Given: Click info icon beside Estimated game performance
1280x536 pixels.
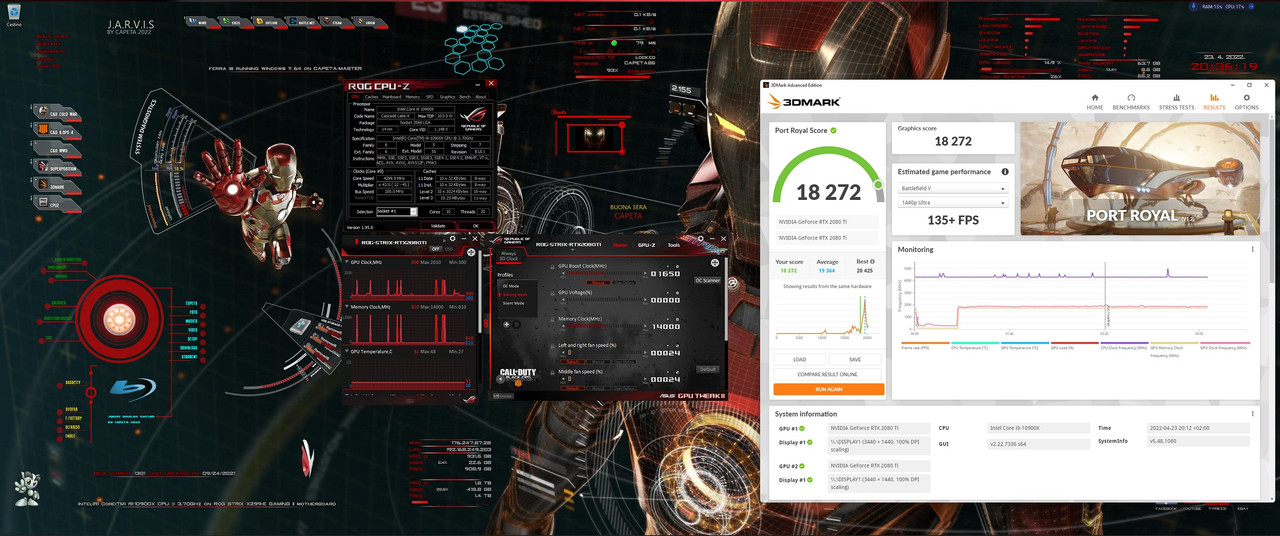Looking at the screenshot, I should click(1005, 172).
